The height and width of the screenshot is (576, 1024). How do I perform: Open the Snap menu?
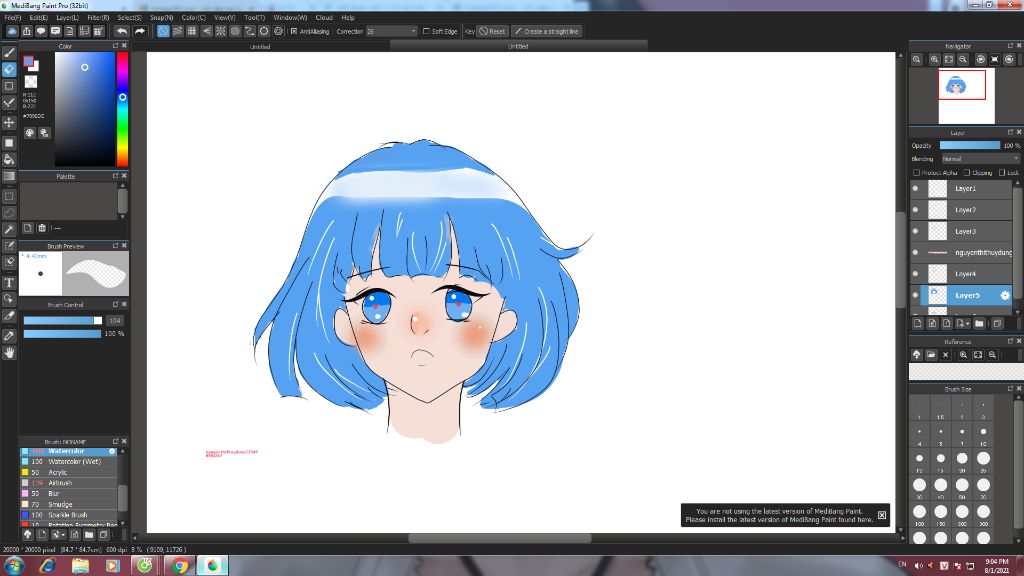click(x=161, y=18)
